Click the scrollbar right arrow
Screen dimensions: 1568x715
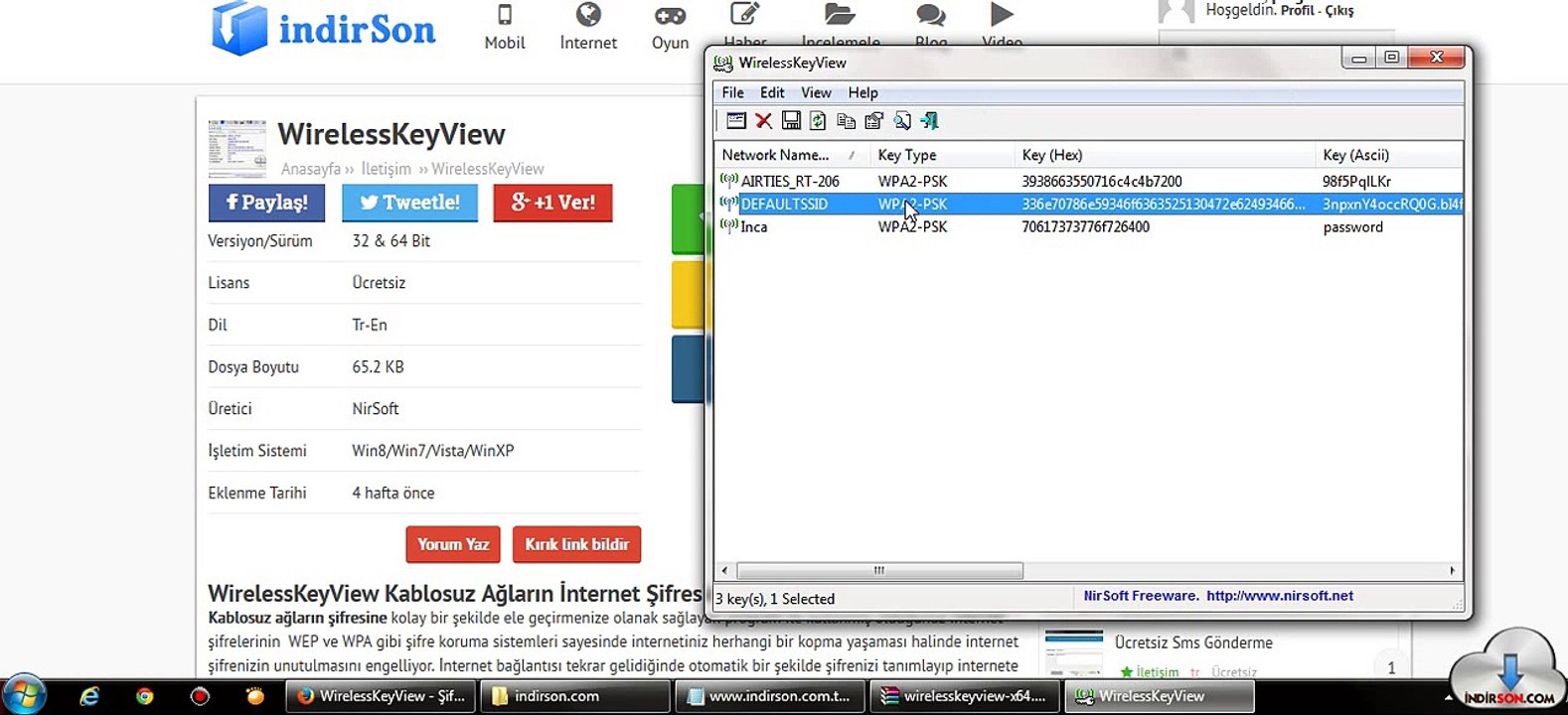1452,570
